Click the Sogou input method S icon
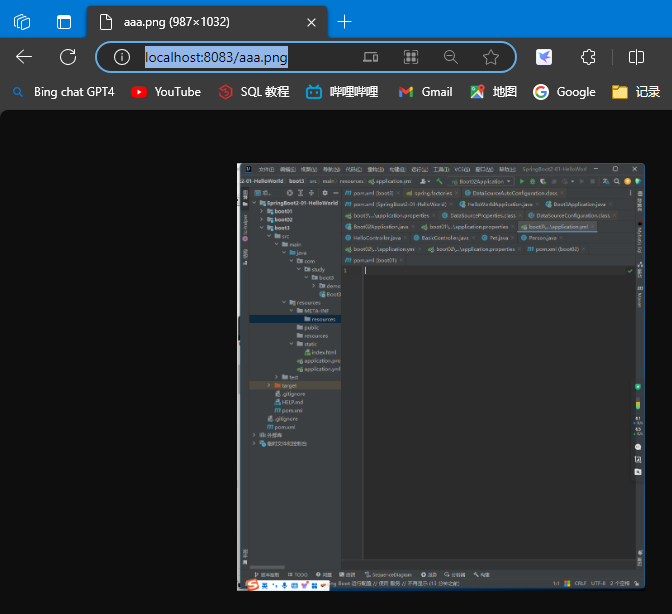The width and height of the screenshot is (672, 614). point(253,585)
